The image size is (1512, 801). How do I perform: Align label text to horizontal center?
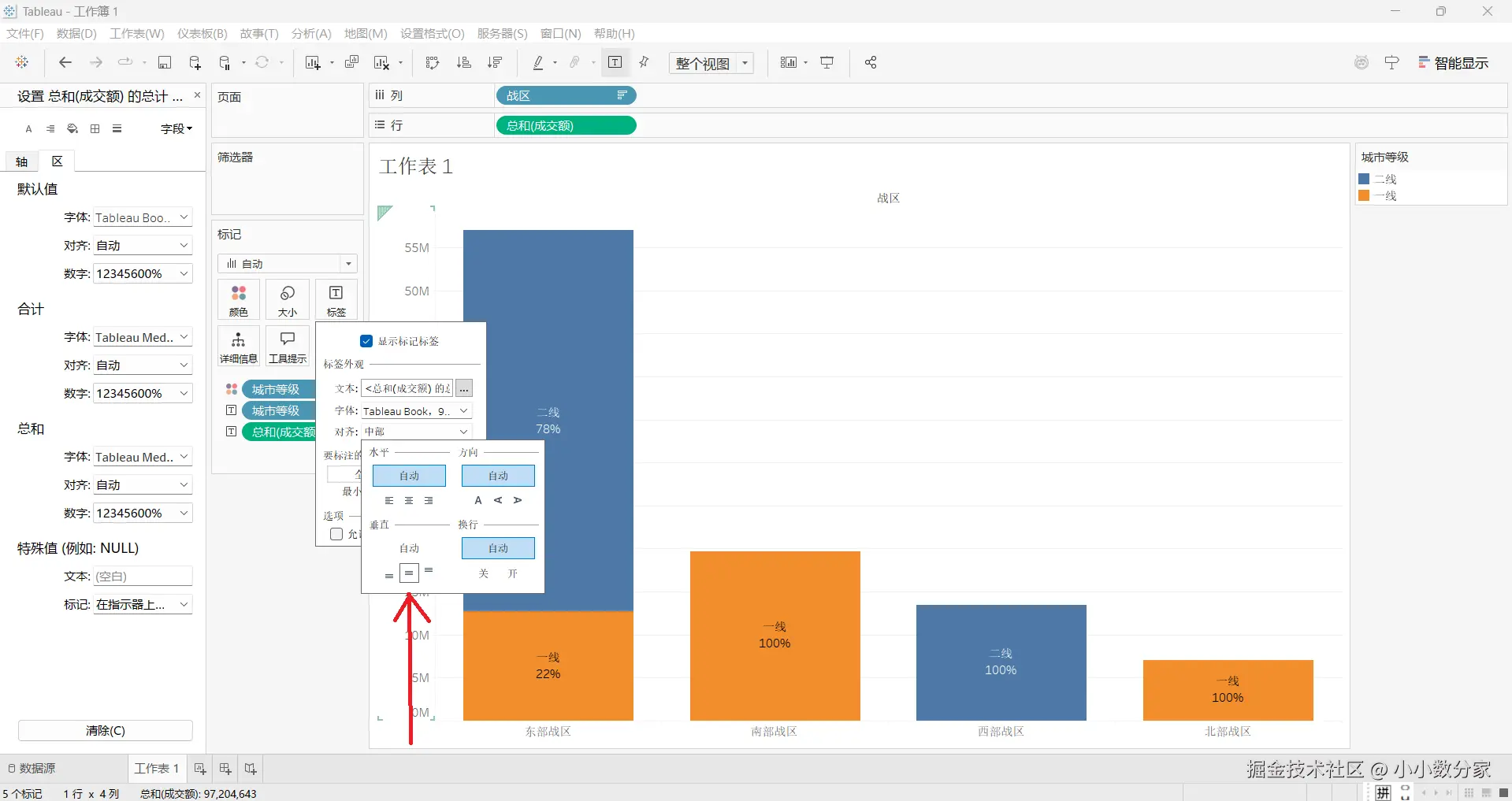tap(409, 500)
